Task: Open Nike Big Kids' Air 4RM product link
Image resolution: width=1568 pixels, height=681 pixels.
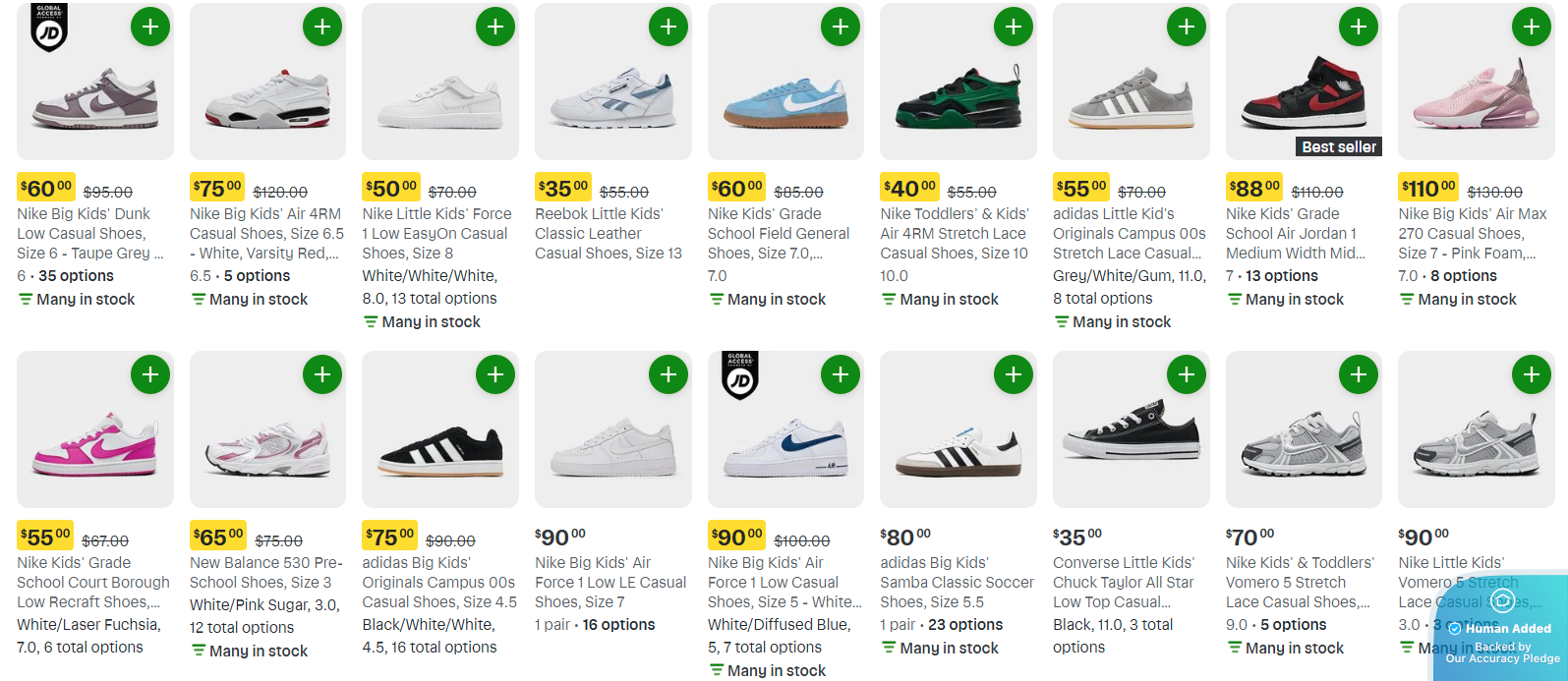Action: click(266, 233)
